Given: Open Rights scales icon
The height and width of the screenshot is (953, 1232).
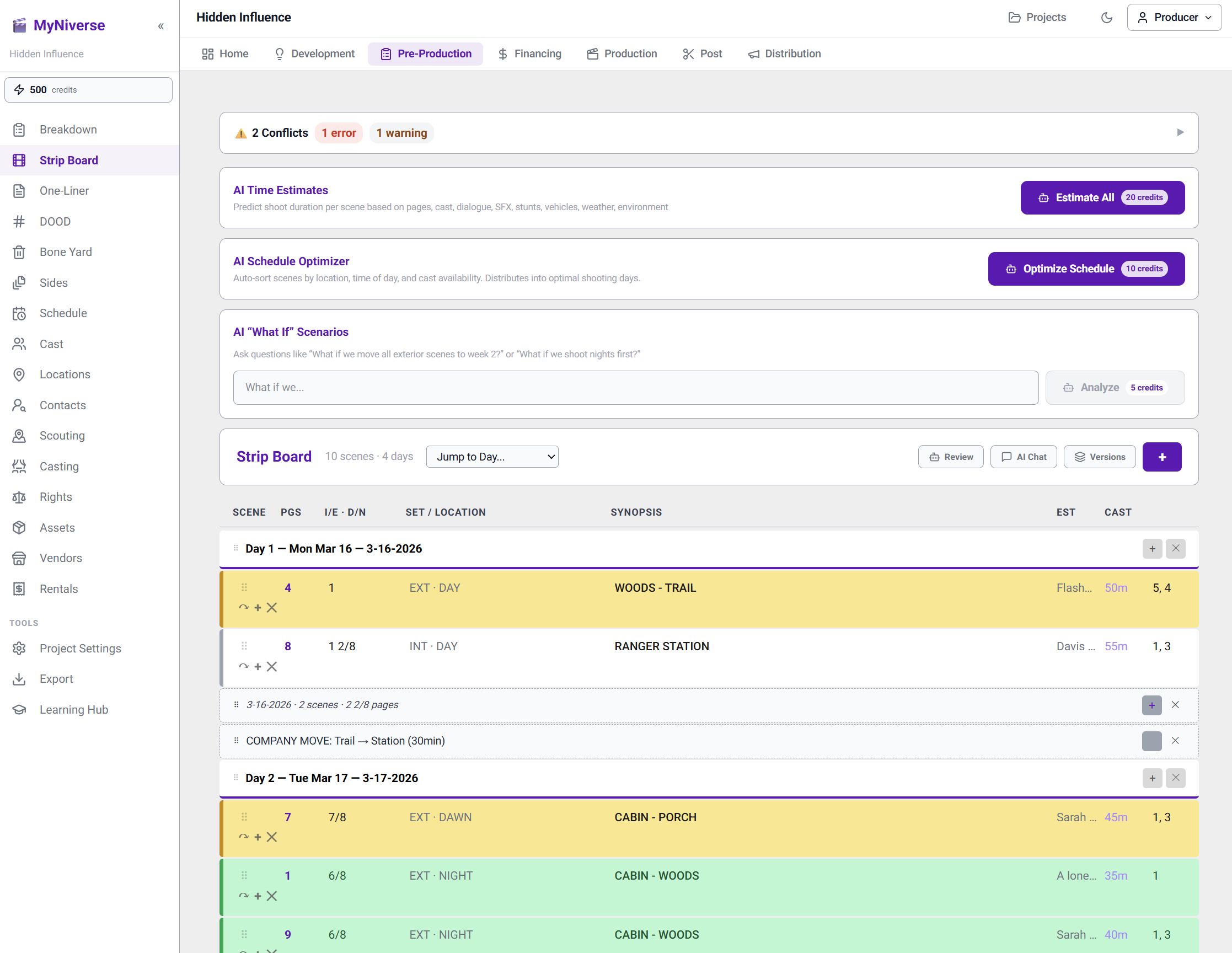Looking at the screenshot, I should coord(19,497).
